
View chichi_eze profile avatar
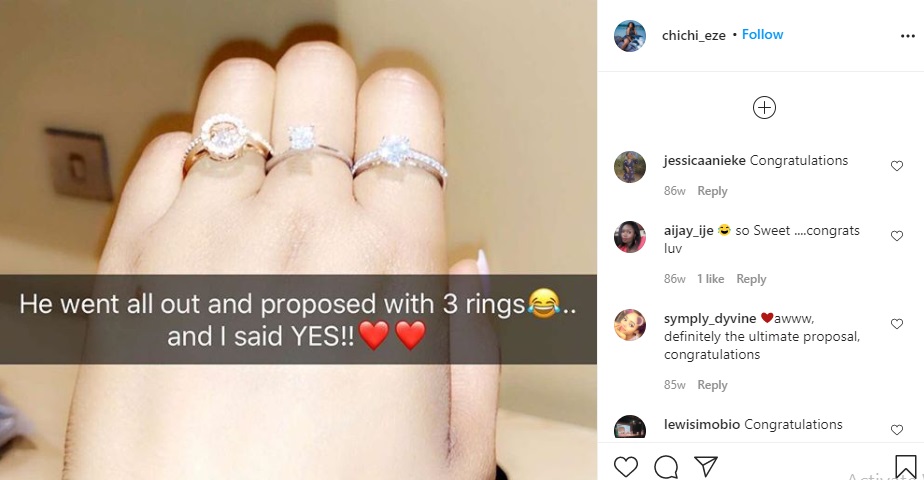tap(630, 36)
